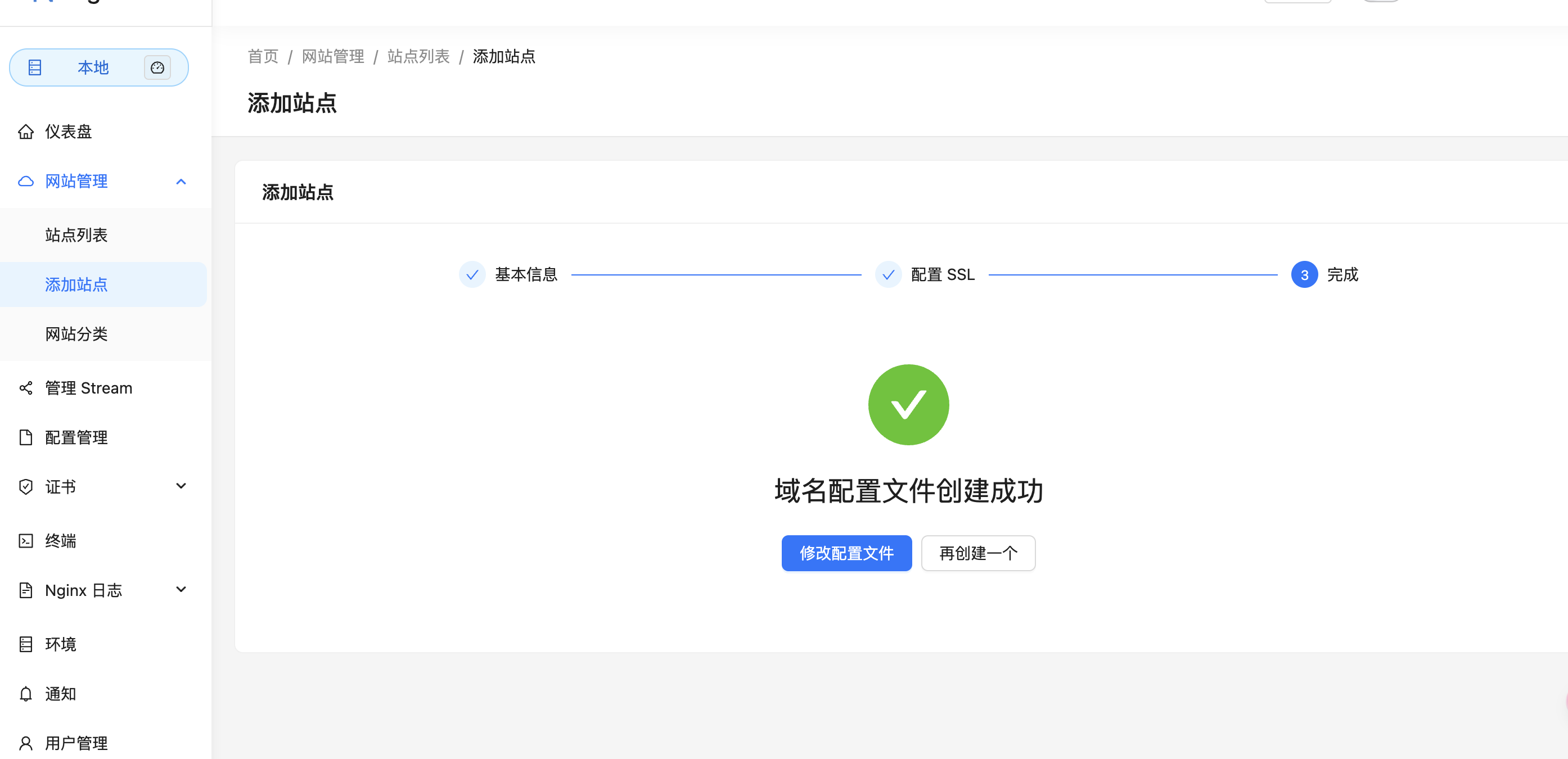
Task: Click the 站点列表 breadcrumb link
Action: tap(418, 57)
